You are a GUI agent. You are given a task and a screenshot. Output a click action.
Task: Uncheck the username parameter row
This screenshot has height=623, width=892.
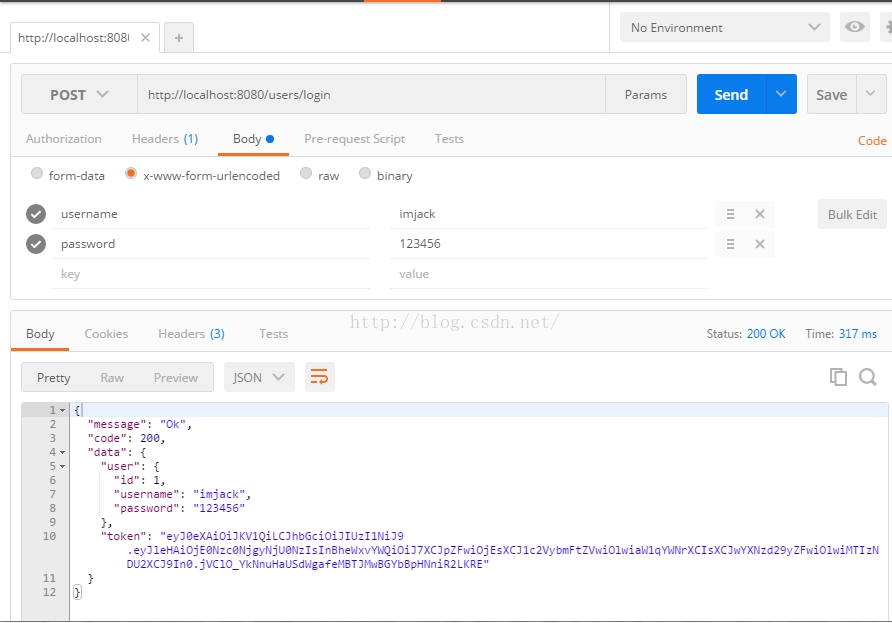coord(36,214)
